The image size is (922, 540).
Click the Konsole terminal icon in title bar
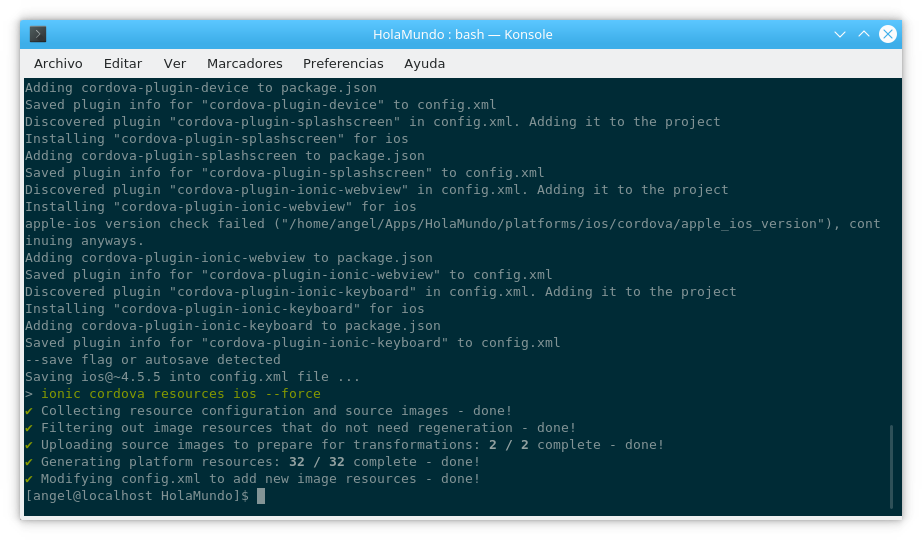coord(38,34)
